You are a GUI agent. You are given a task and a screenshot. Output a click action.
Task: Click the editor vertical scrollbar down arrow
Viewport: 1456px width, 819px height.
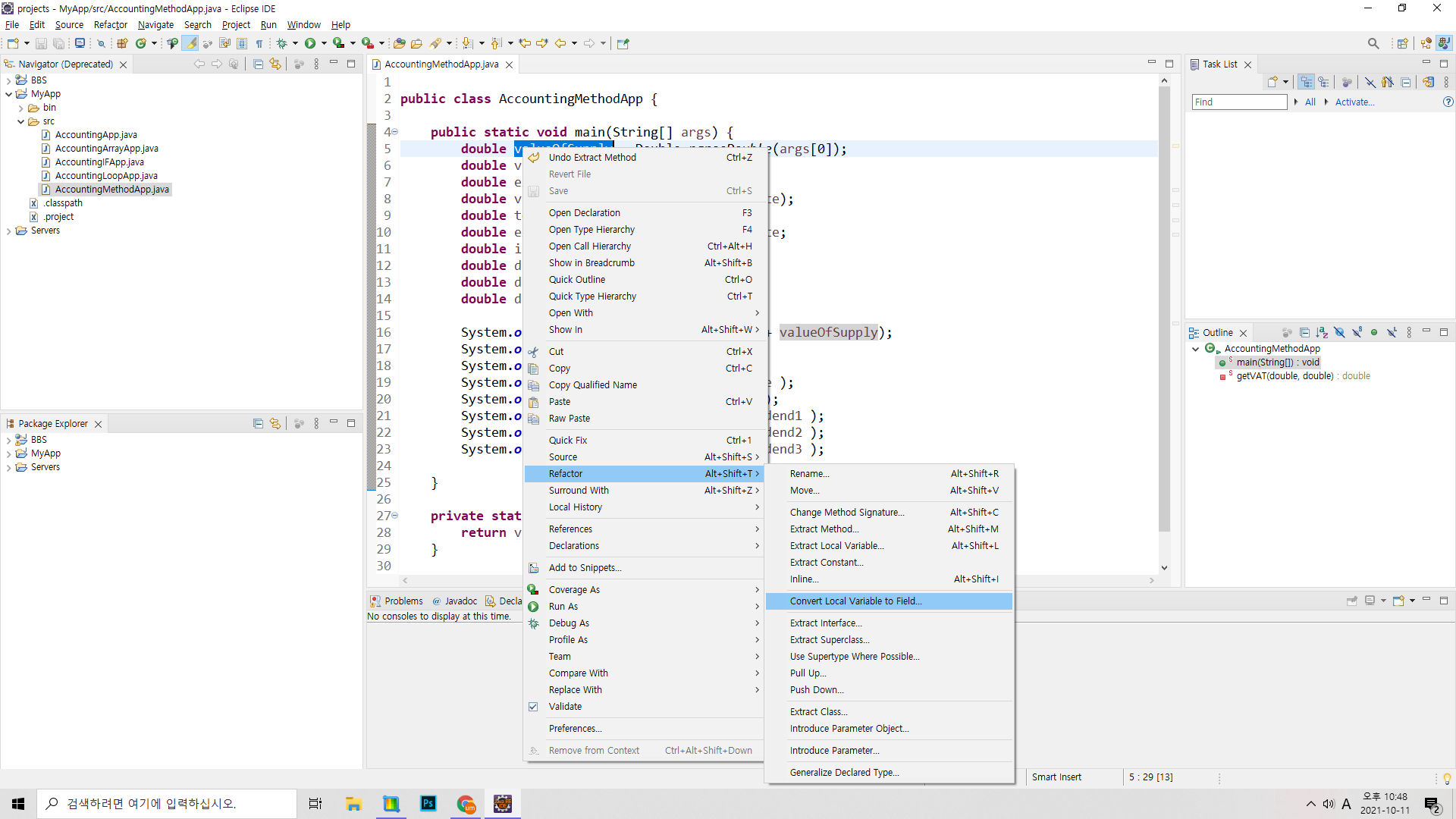click(1164, 567)
